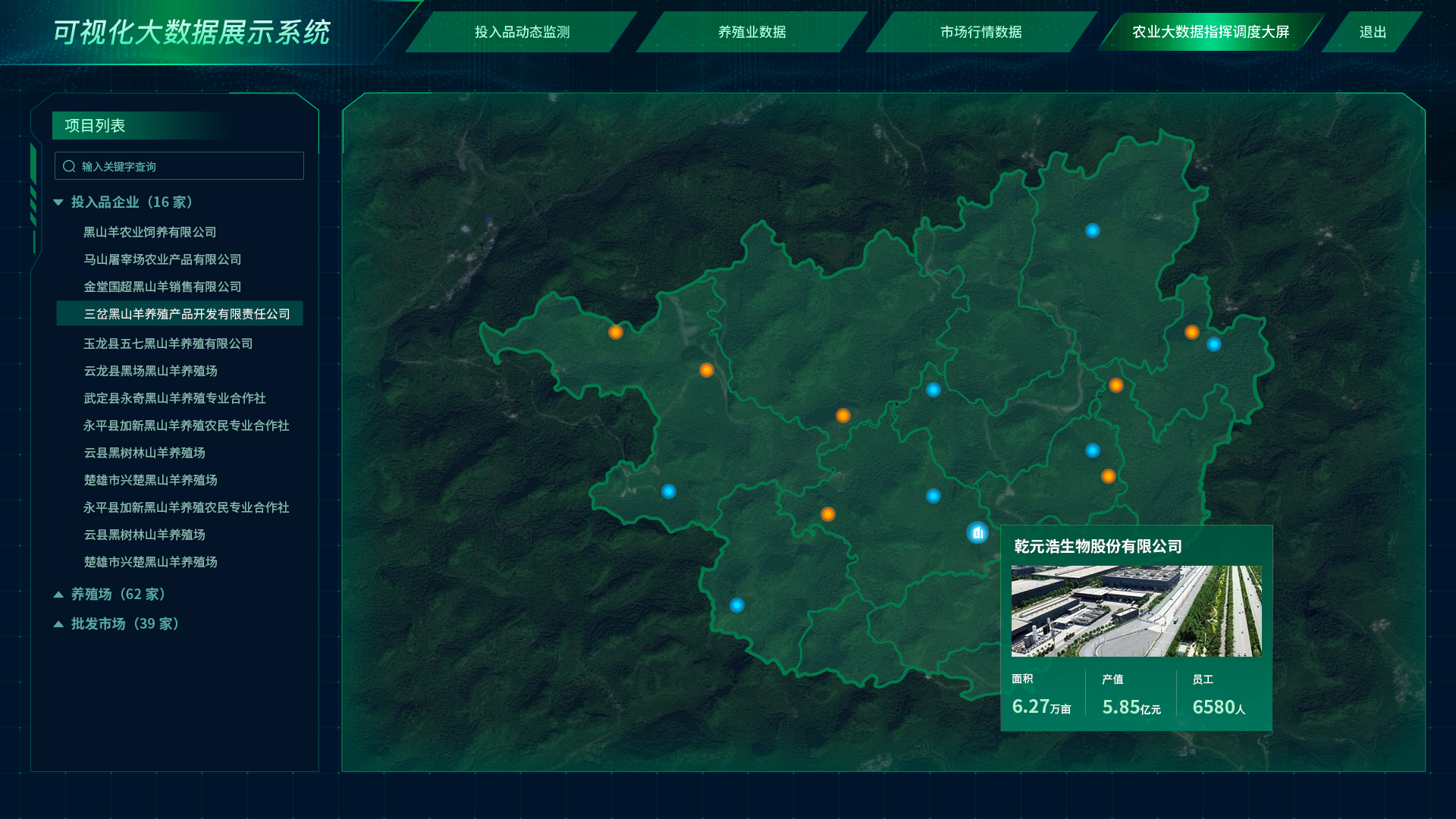Click the highlighted building marker for 乾元浩生物
The image size is (1456, 819).
pos(977,534)
